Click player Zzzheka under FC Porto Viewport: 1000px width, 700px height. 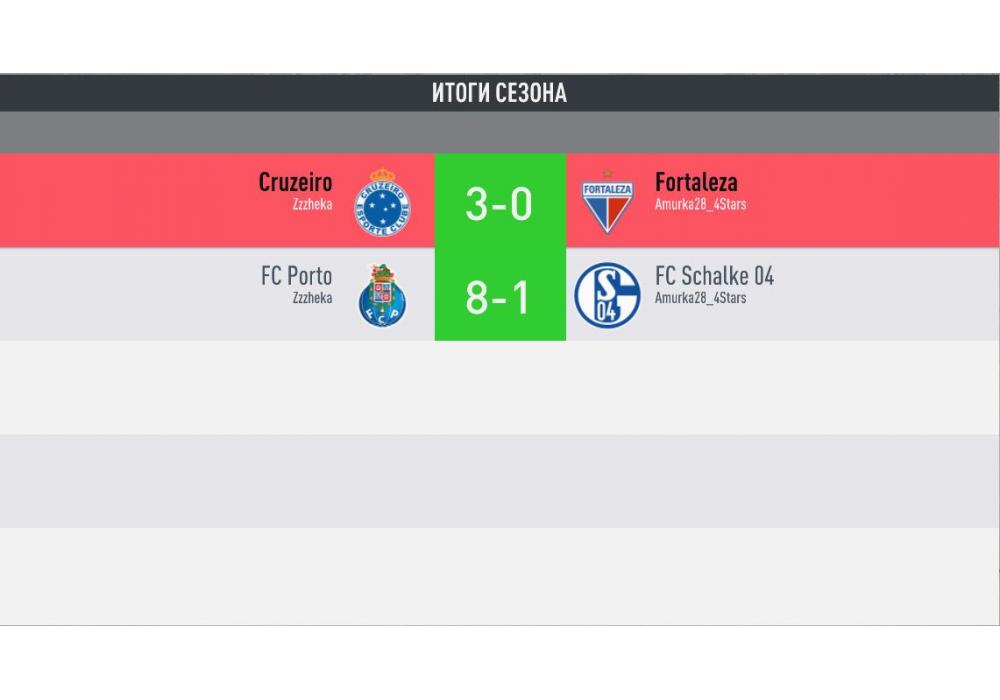[x=312, y=298]
